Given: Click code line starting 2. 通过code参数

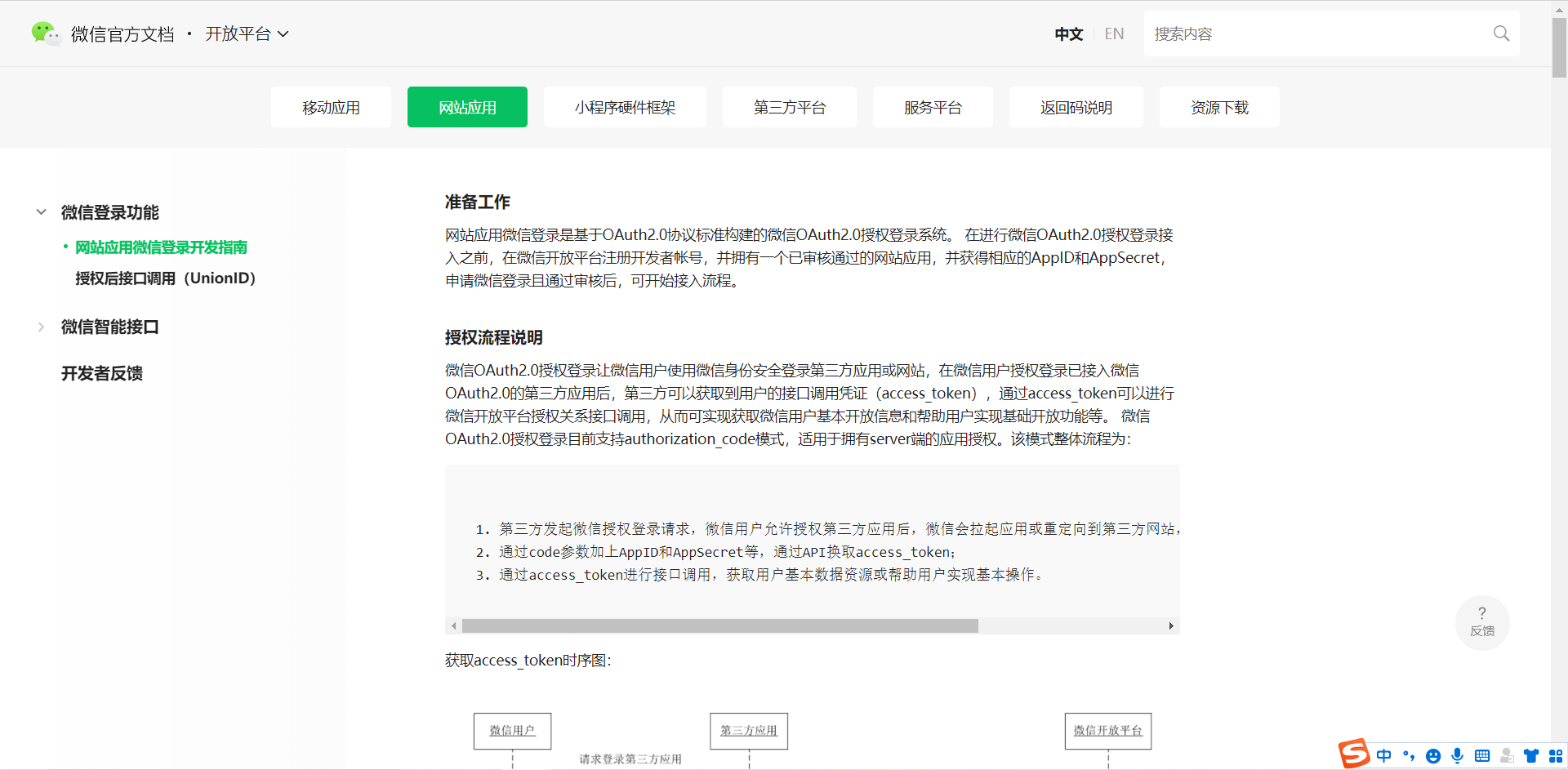Looking at the screenshot, I should pos(716,552).
